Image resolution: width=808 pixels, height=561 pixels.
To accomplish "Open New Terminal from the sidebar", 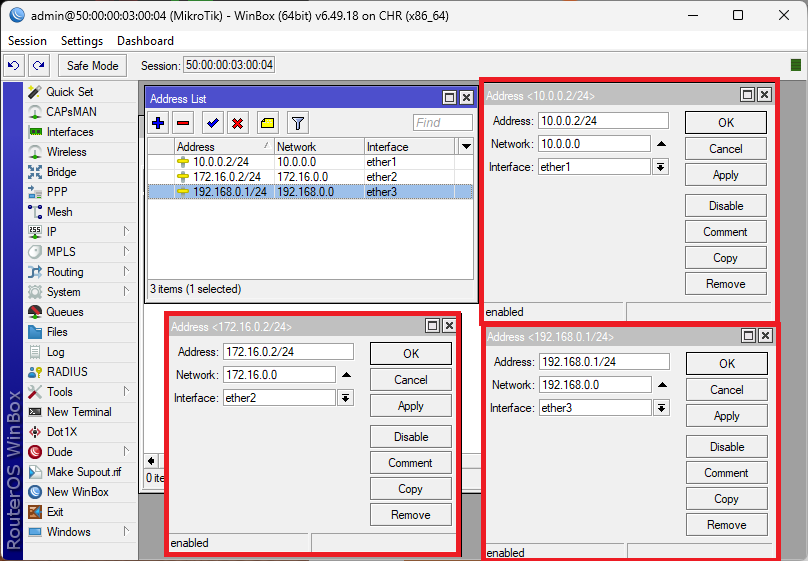I will (x=79, y=412).
